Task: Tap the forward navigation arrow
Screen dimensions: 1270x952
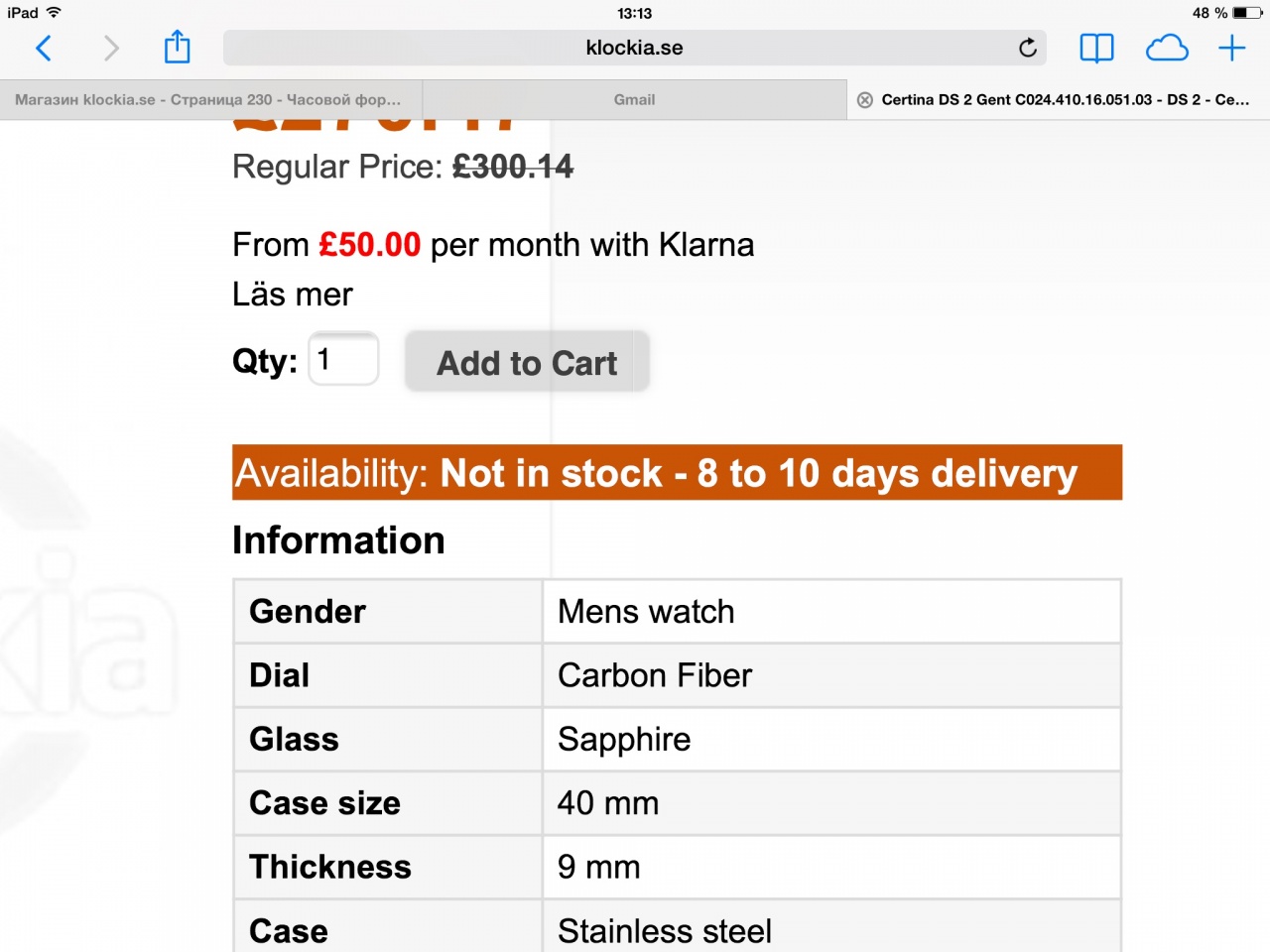Action: click(111, 48)
